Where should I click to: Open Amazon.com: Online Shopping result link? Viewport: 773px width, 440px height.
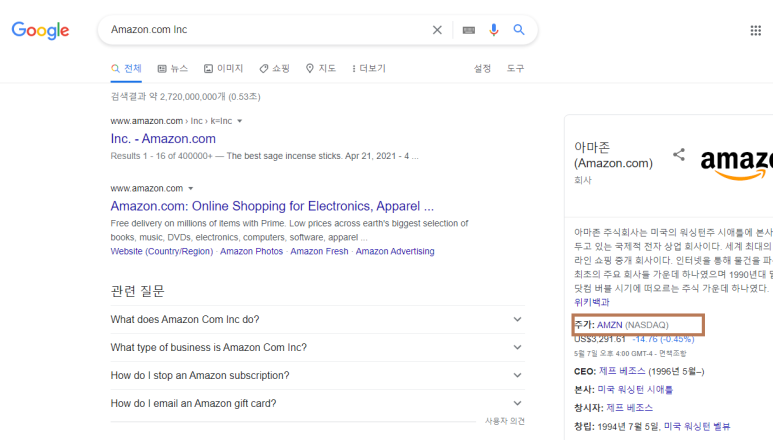point(272,206)
